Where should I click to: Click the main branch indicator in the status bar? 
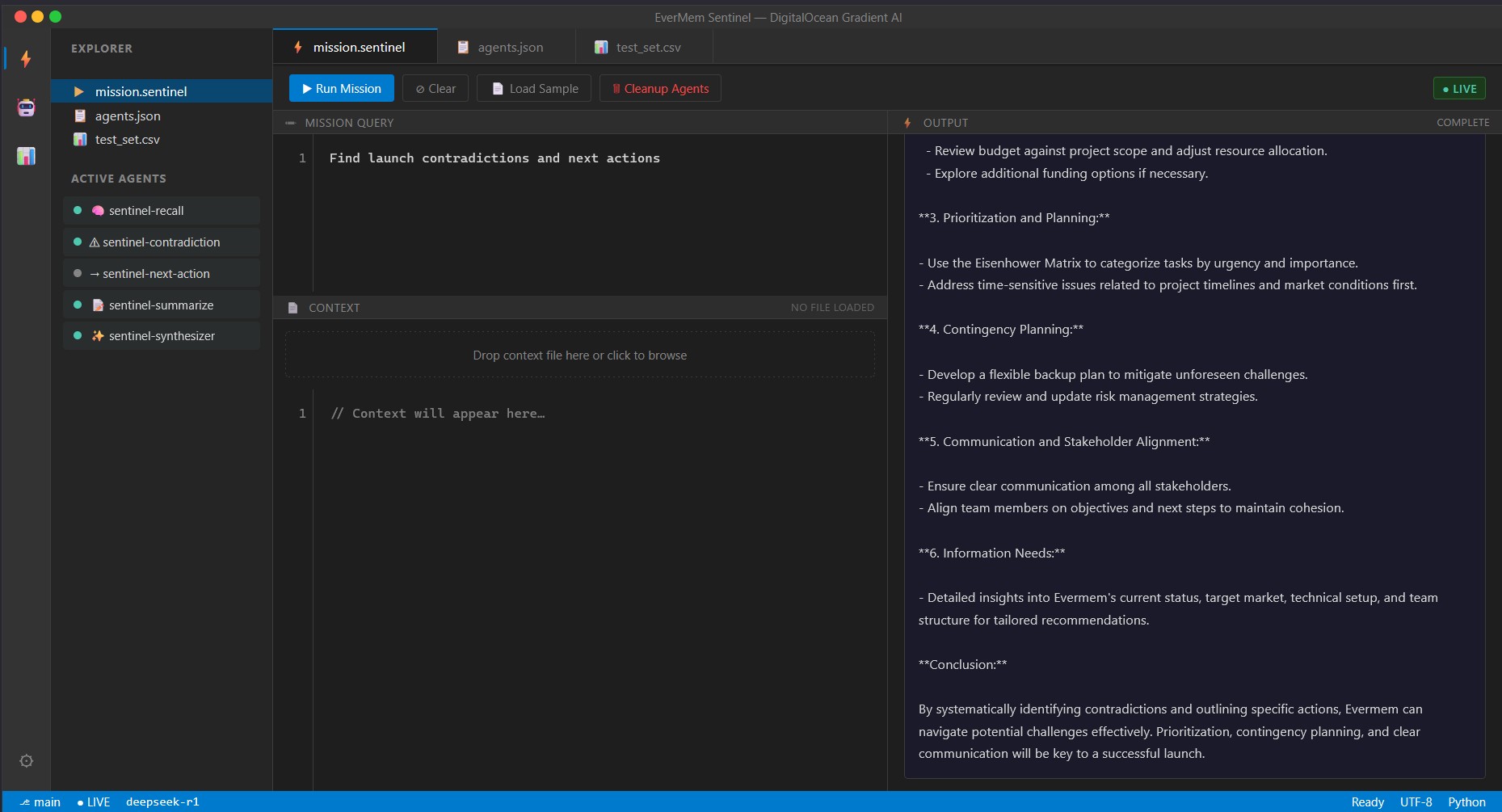pyautogui.click(x=40, y=802)
